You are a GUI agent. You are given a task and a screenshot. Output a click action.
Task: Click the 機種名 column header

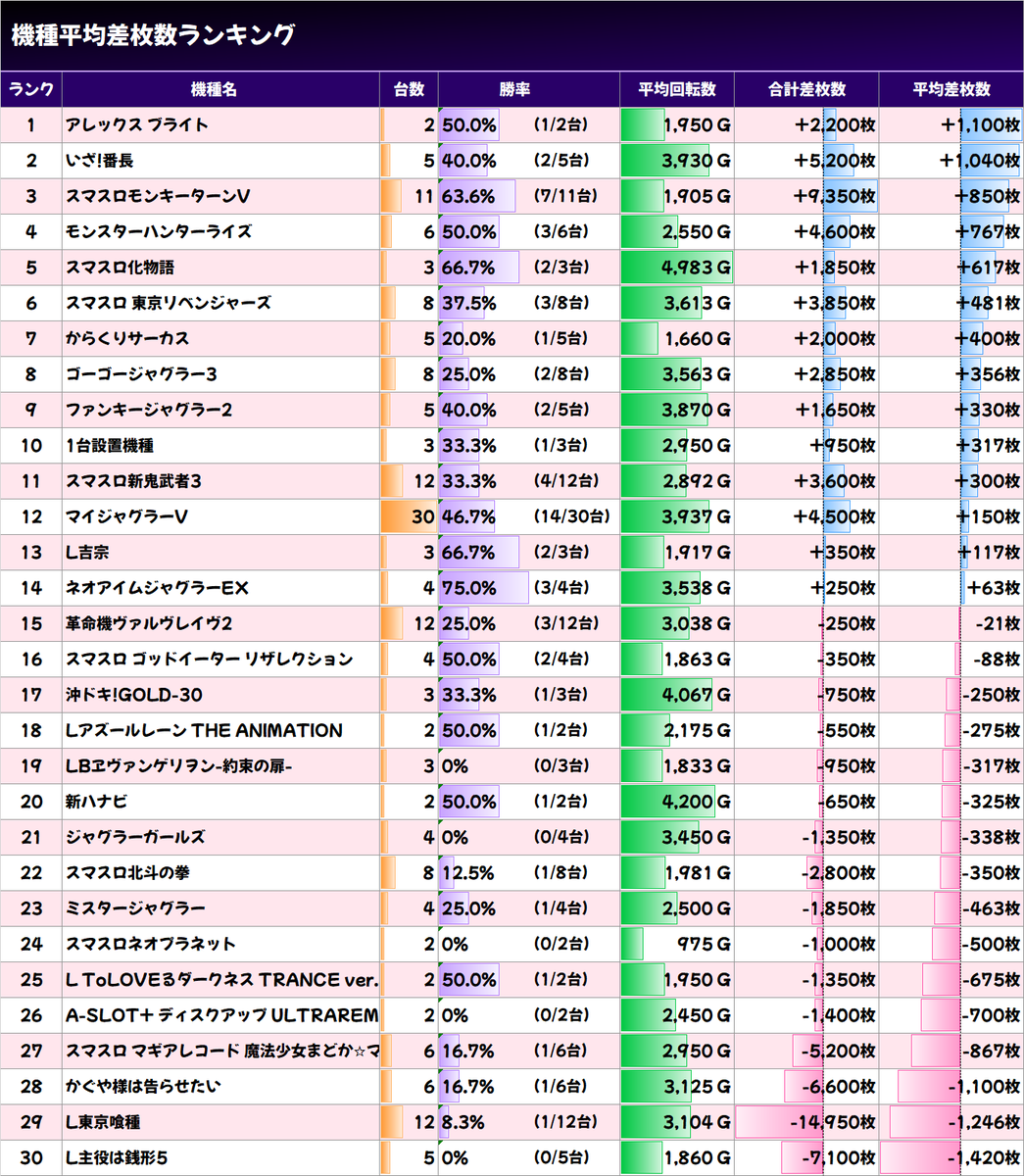pyautogui.click(x=214, y=89)
